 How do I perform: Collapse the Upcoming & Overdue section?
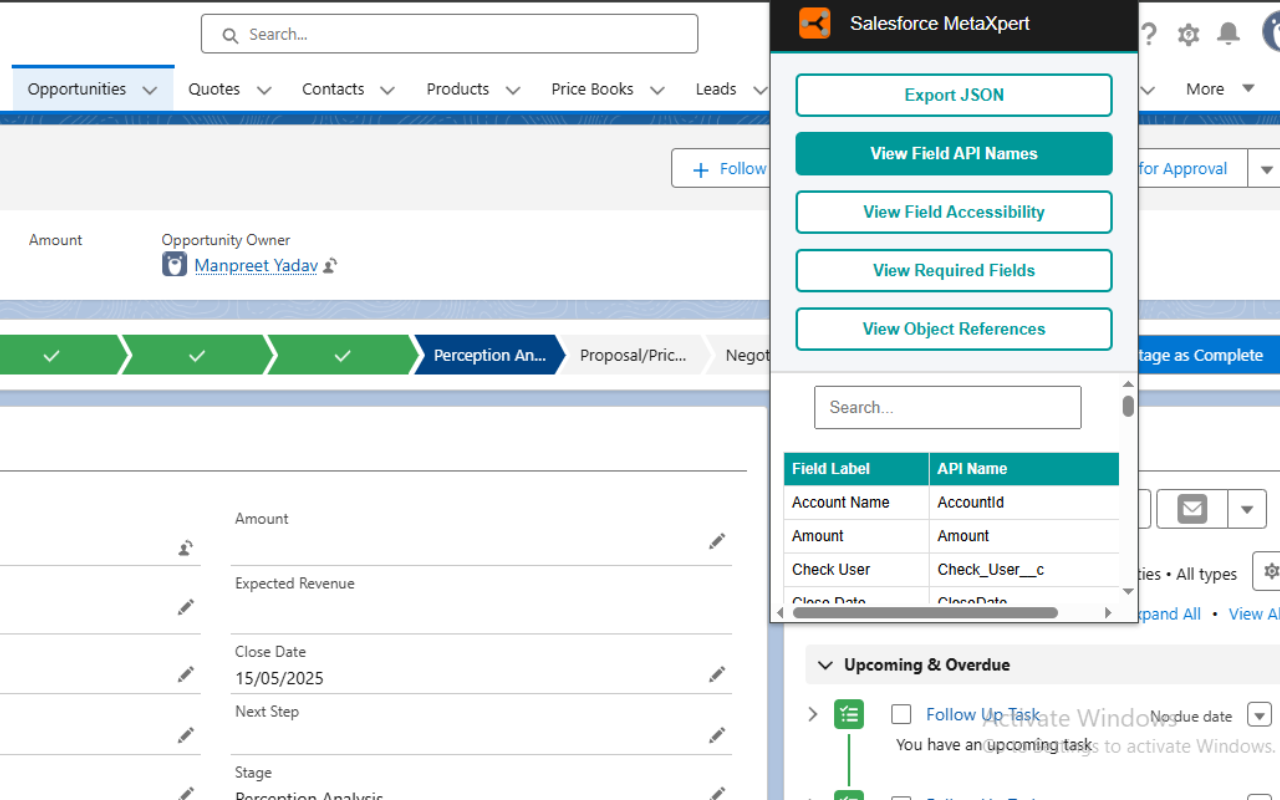coord(826,665)
